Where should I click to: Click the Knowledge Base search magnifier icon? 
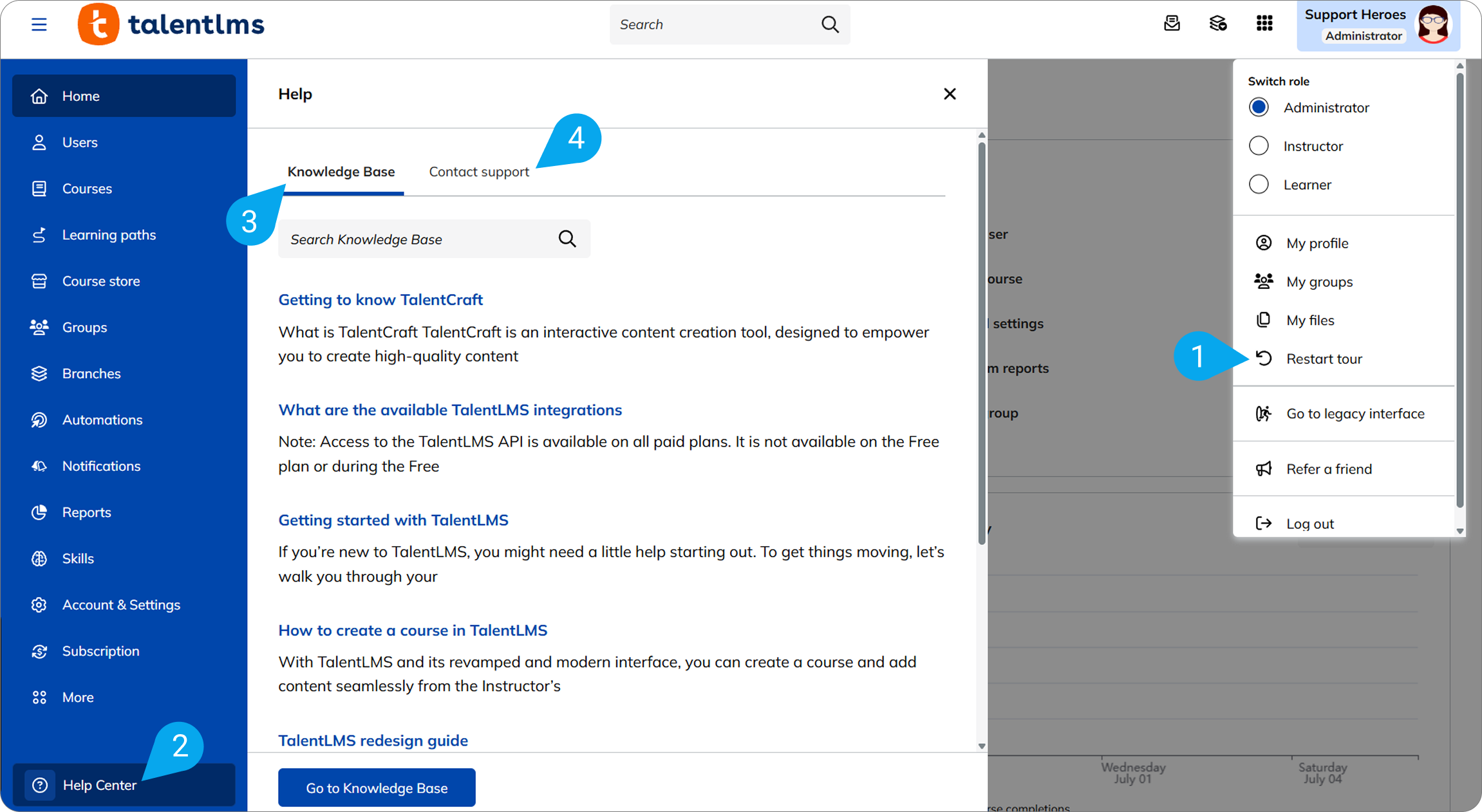tap(567, 239)
